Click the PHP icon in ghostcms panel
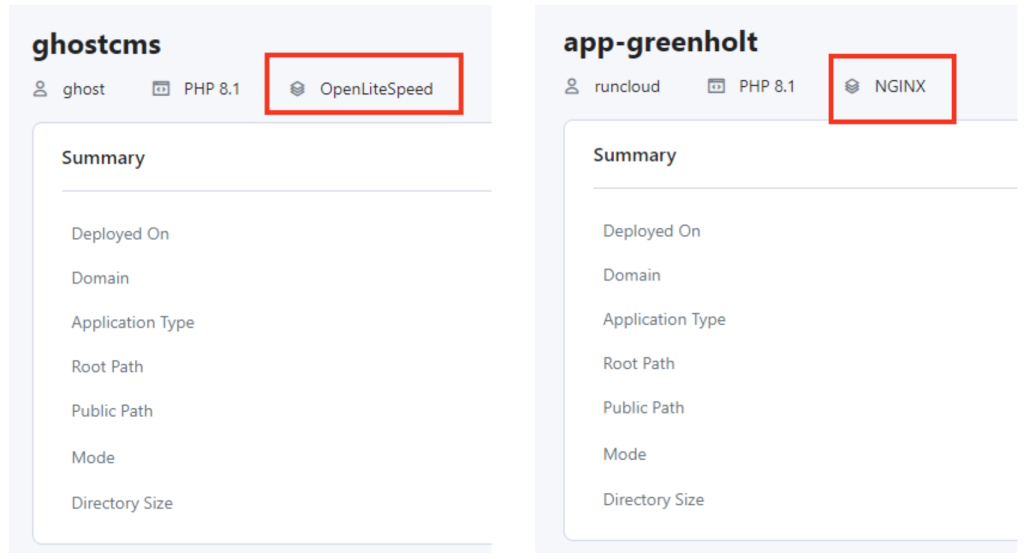 pyautogui.click(x=161, y=89)
